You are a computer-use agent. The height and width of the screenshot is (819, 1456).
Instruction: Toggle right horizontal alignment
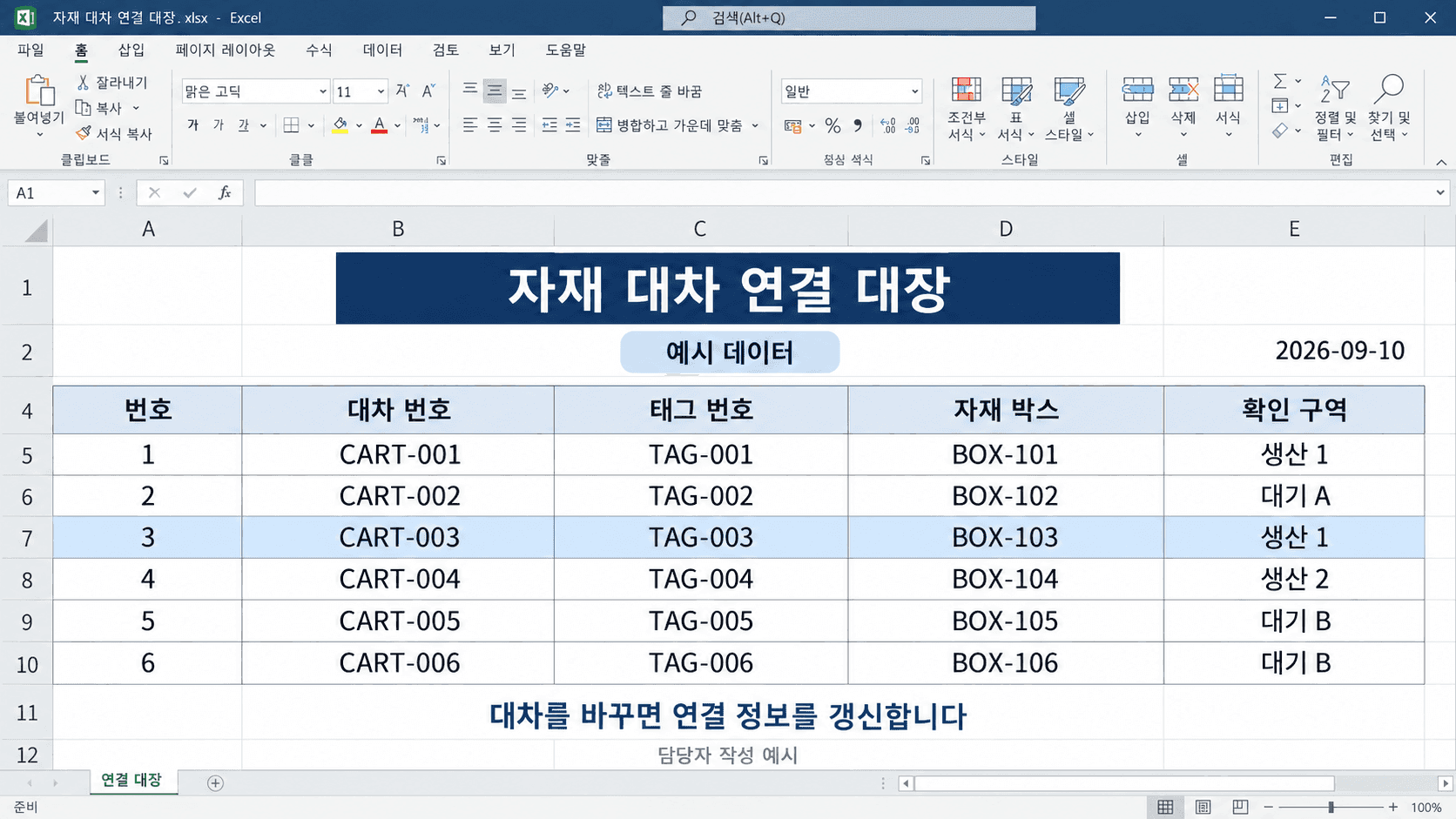[519, 125]
